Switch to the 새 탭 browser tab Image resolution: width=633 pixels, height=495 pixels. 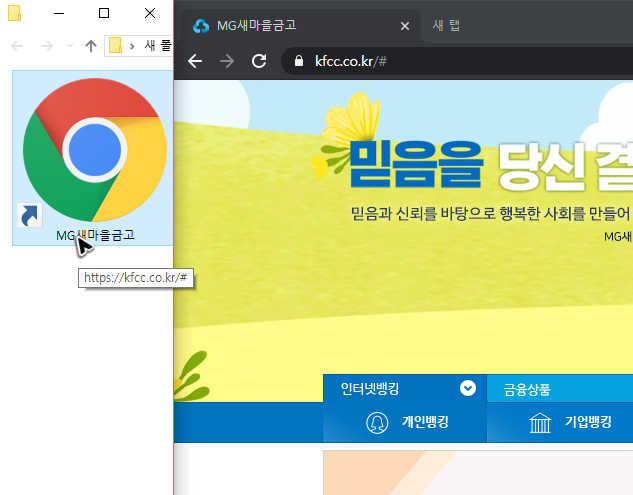446,25
